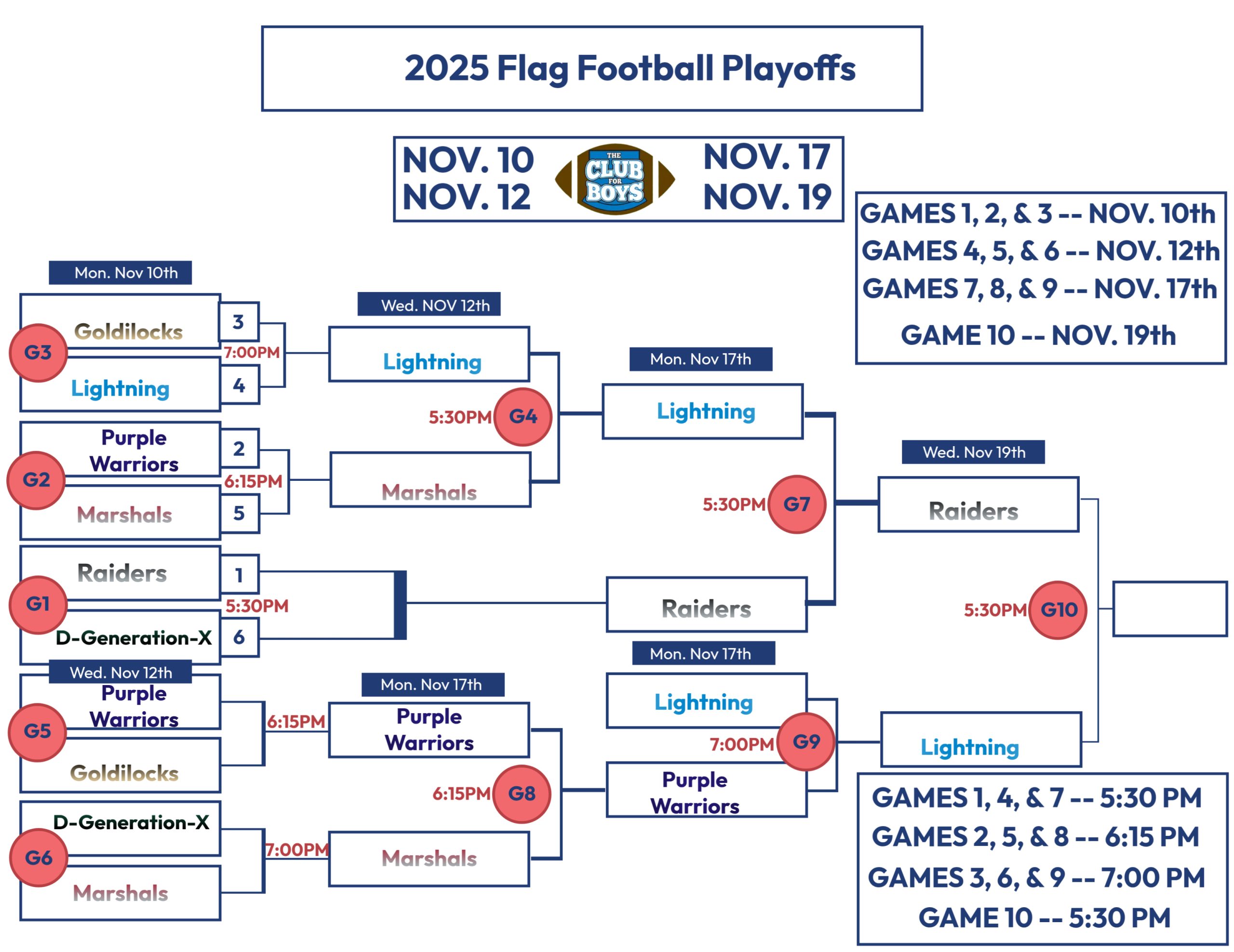Select seed number 6 box beside D-Generation-X
Image resolution: width=1234 pixels, height=952 pixels.
tap(239, 637)
